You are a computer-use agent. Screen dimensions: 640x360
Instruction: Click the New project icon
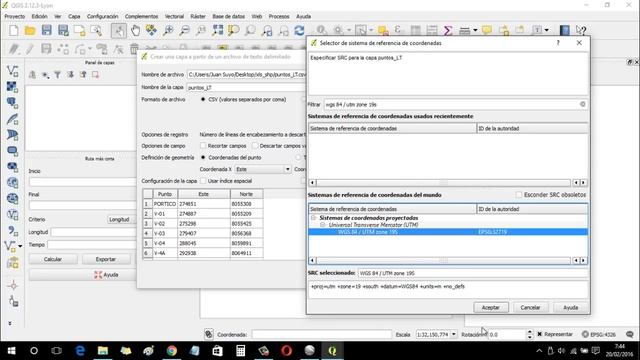click(14, 30)
